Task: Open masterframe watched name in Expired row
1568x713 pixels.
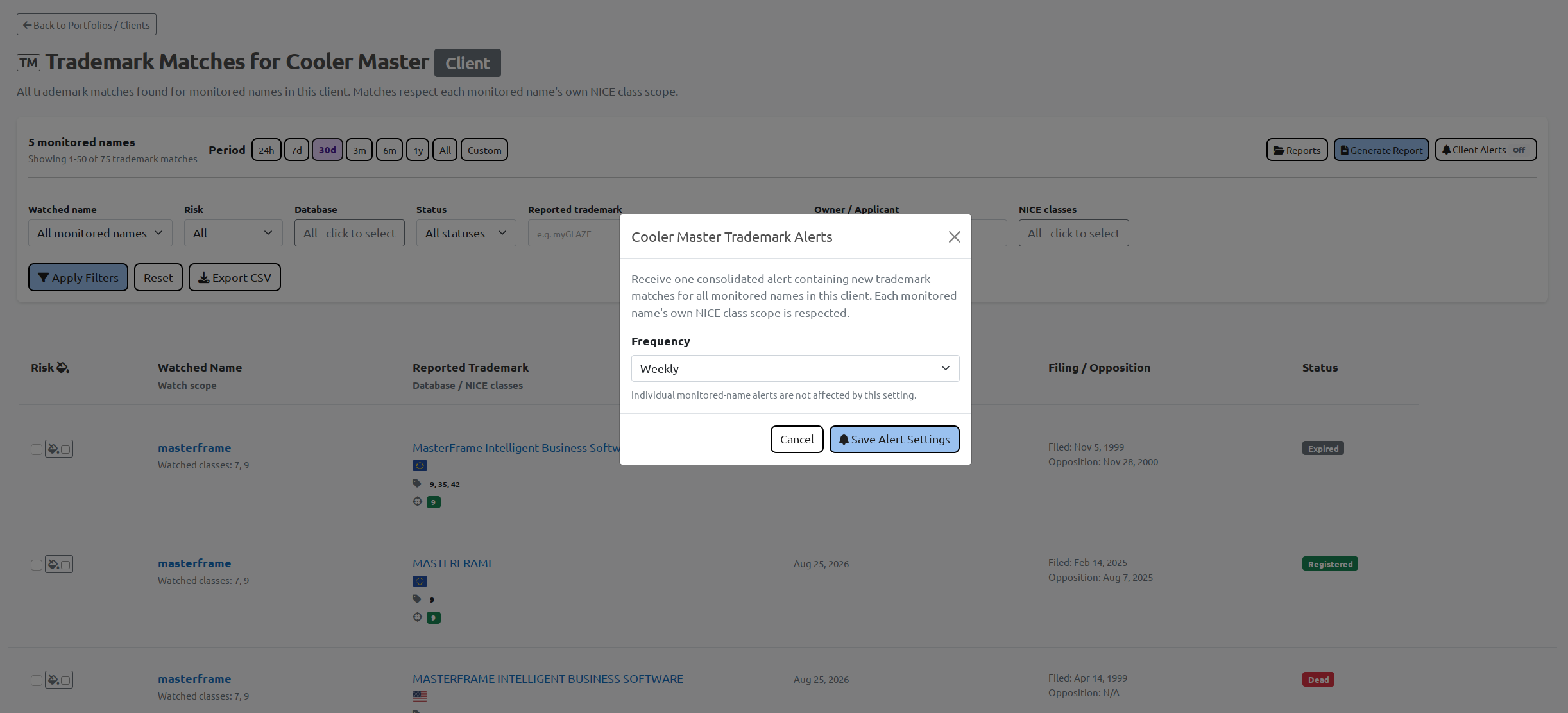Action: (194, 448)
